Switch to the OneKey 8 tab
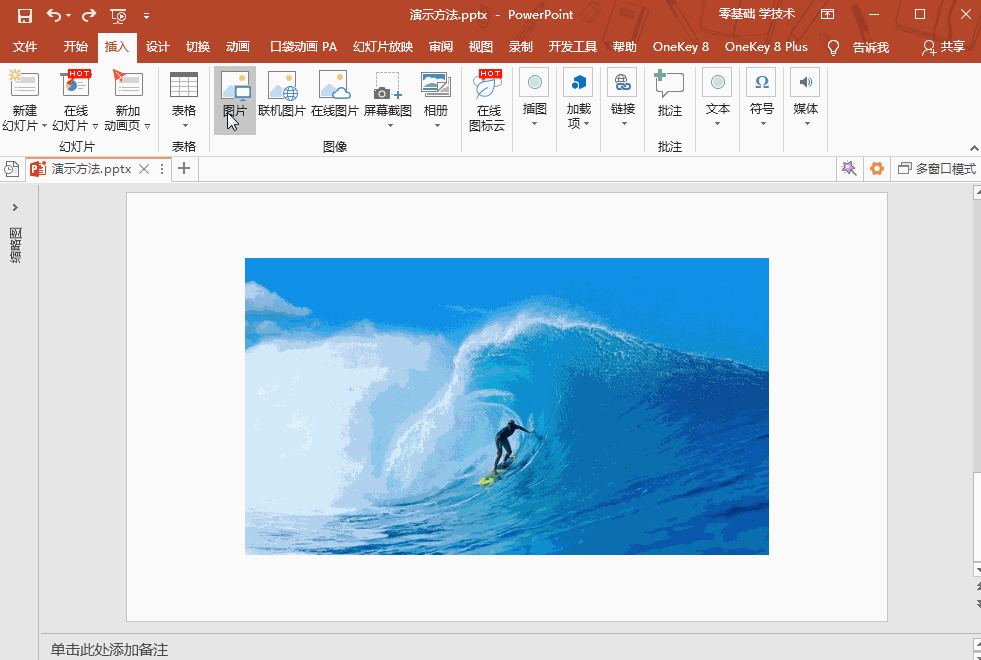 (681, 47)
